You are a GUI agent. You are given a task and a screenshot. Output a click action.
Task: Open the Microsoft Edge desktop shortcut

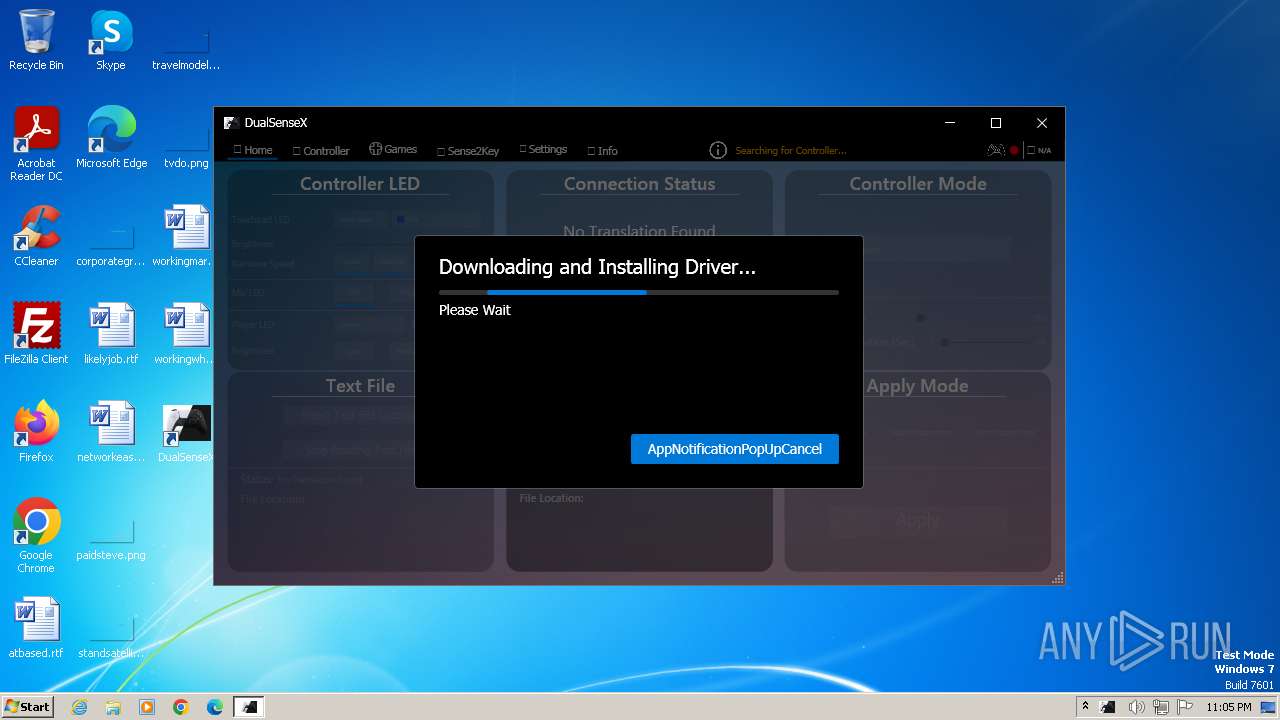111,139
